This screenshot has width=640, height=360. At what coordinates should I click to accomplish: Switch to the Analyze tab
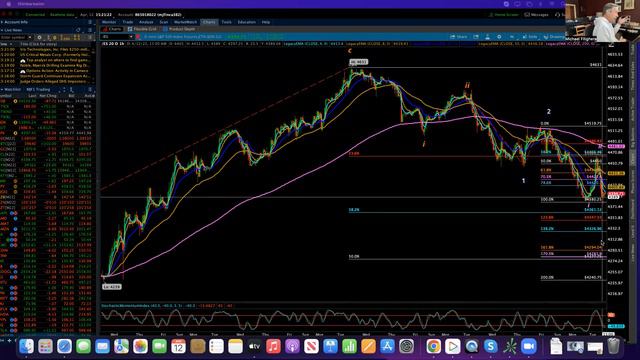[146, 22]
